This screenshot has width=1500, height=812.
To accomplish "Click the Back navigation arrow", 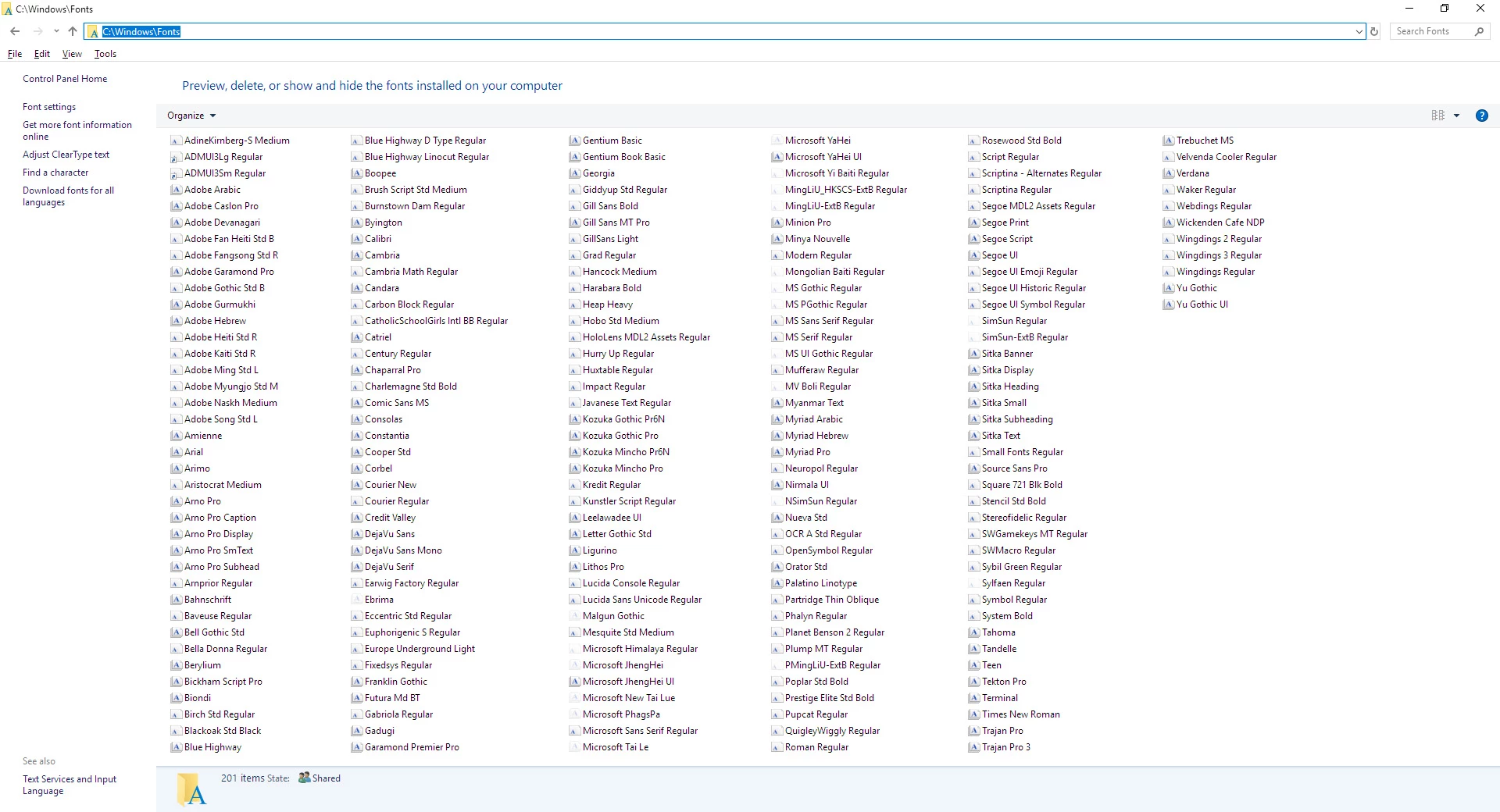I will [x=15, y=31].
